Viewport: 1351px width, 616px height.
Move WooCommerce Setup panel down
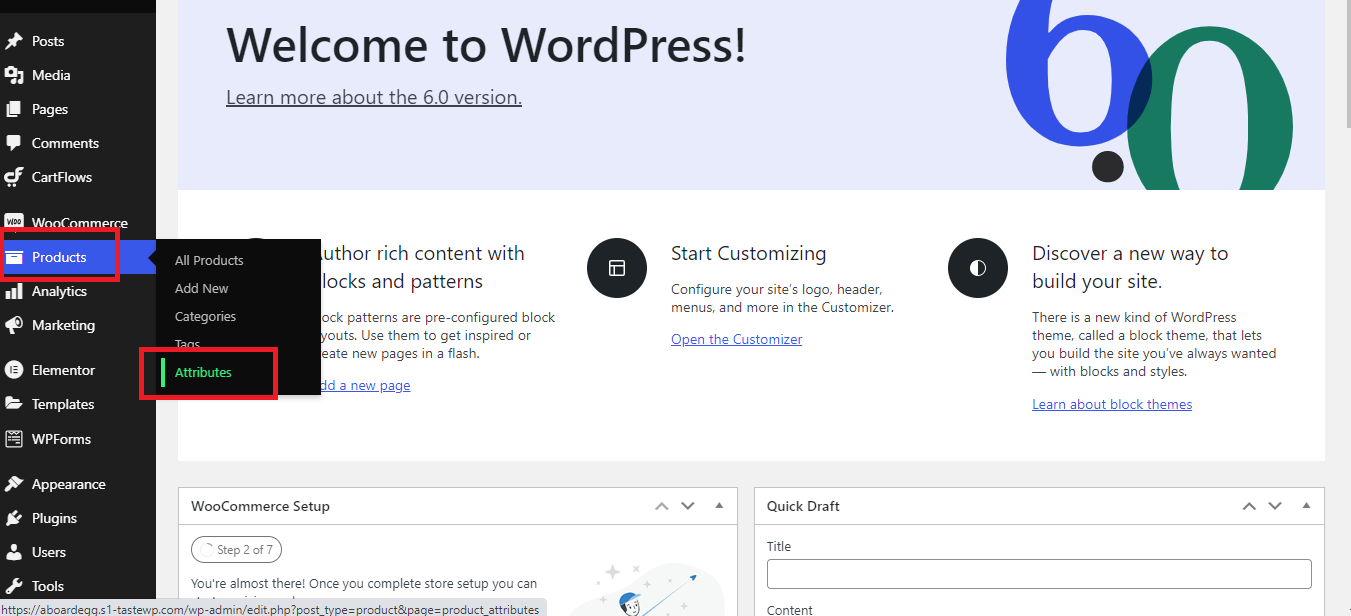(x=688, y=506)
